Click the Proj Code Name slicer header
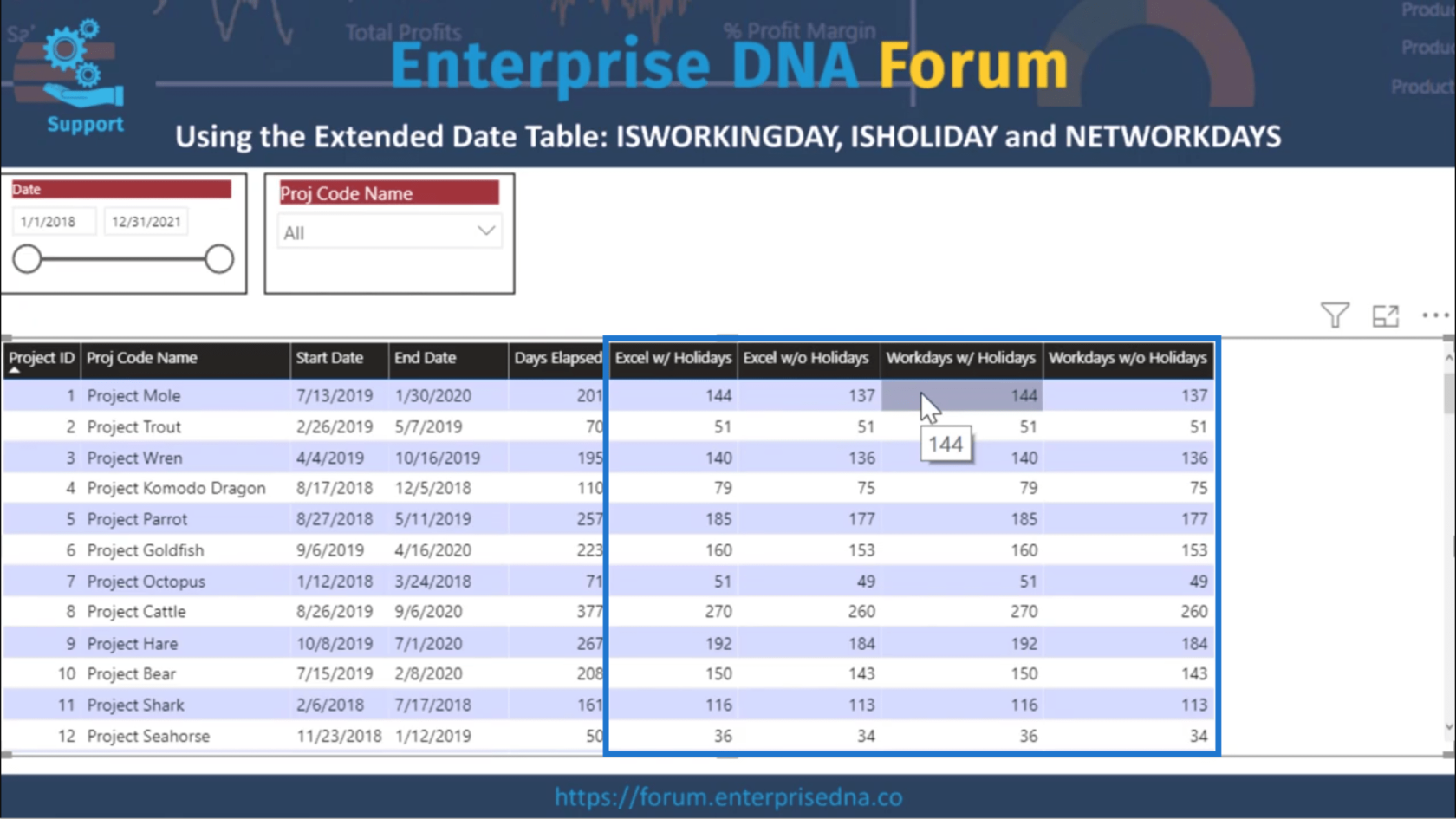 [x=389, y=193]
